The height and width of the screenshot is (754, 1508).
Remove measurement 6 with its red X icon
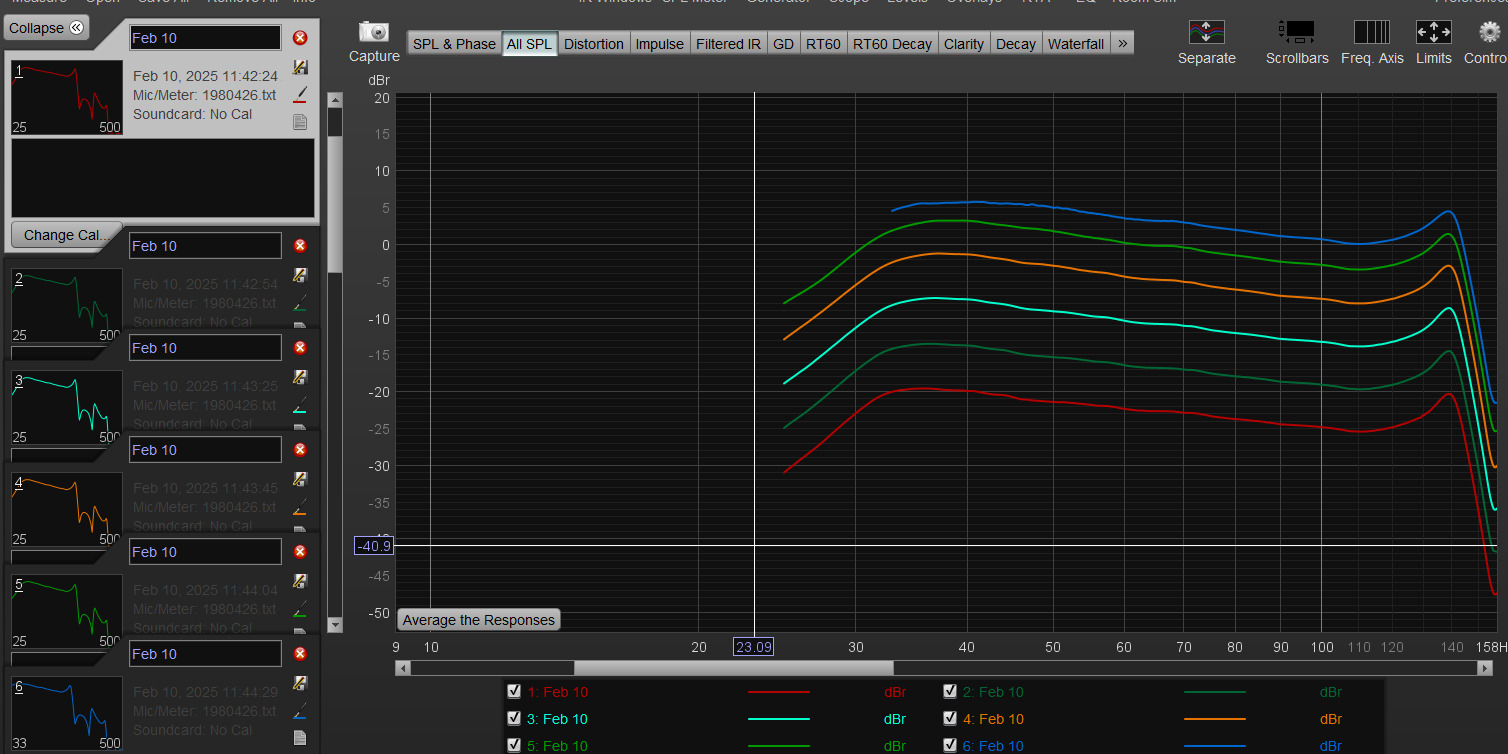click(x=300, y=654)
